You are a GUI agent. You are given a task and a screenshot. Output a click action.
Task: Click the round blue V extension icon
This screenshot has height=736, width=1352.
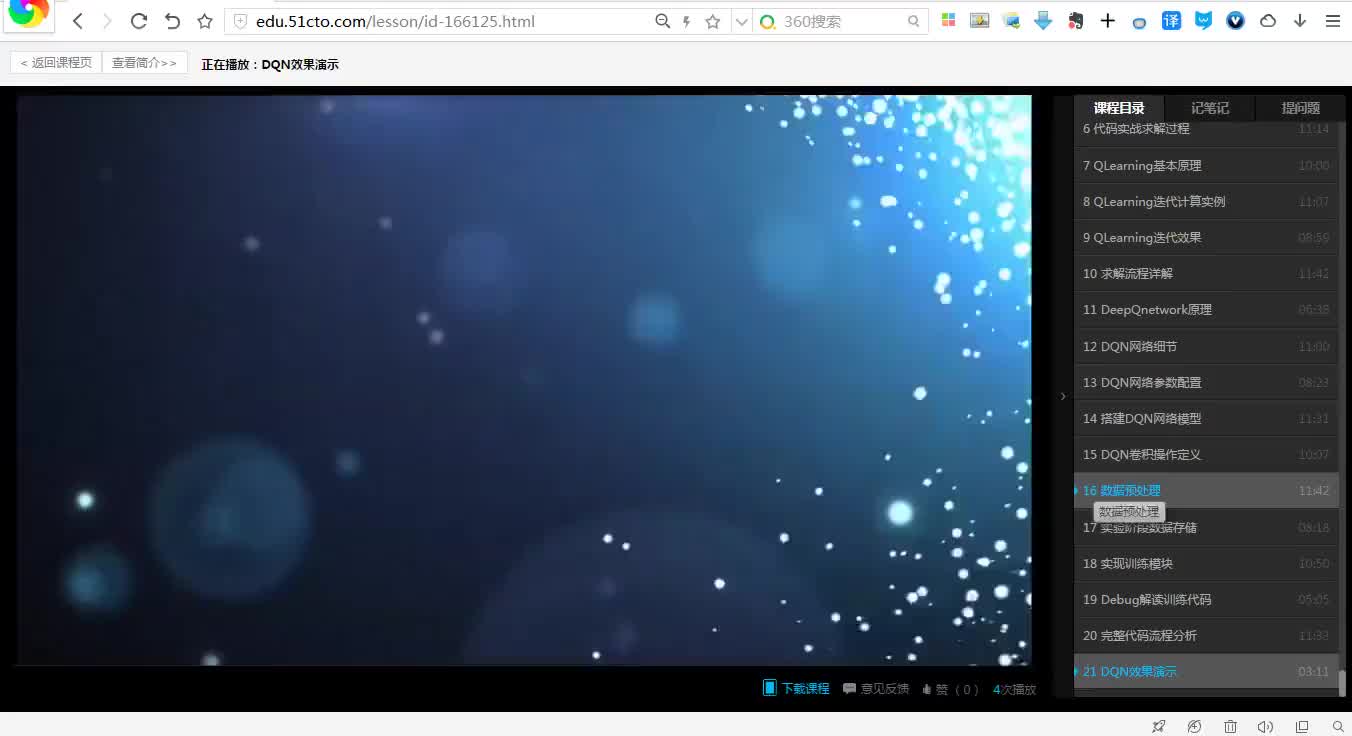click(1235, 20)
